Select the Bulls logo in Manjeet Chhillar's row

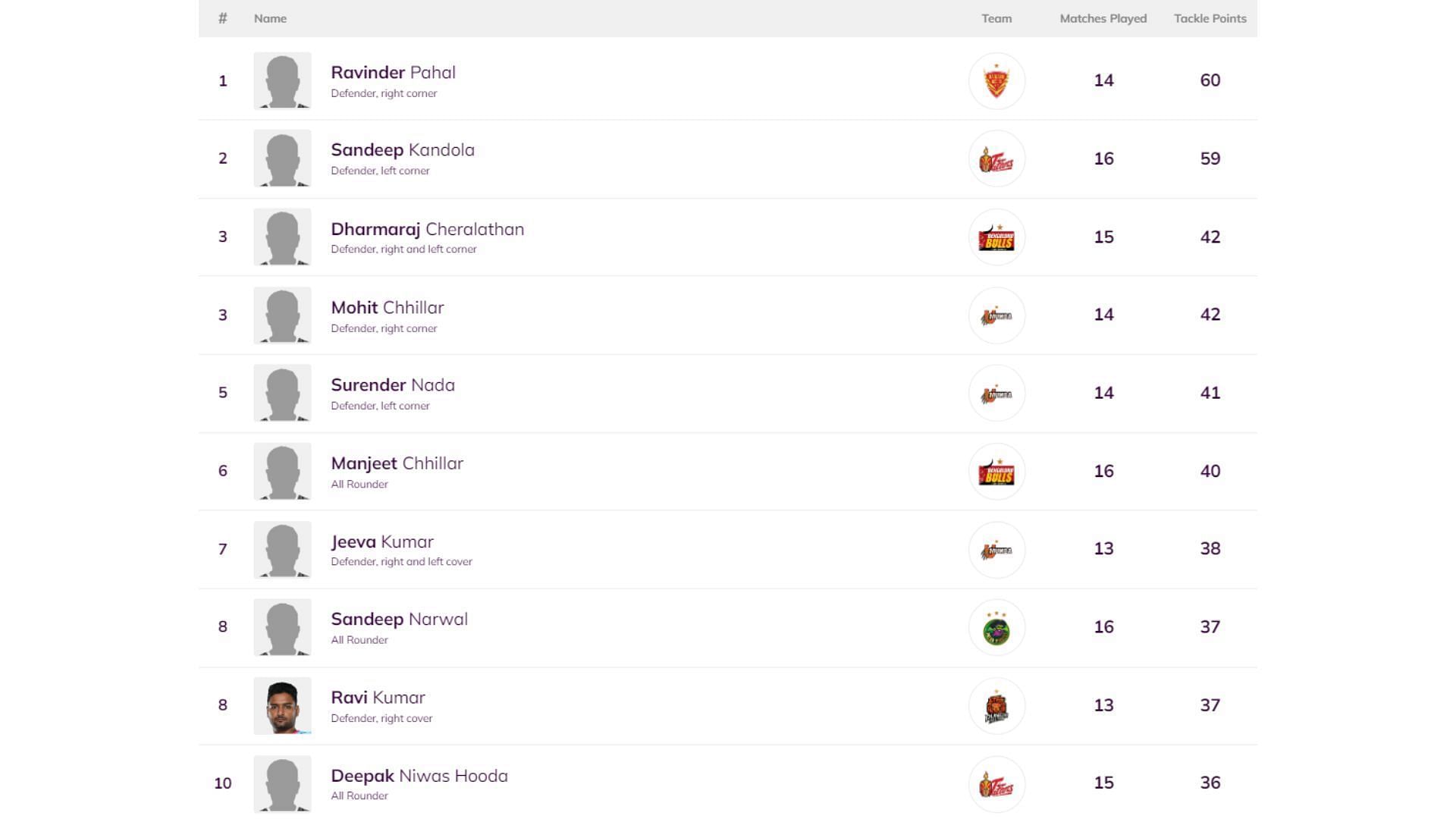996,472
